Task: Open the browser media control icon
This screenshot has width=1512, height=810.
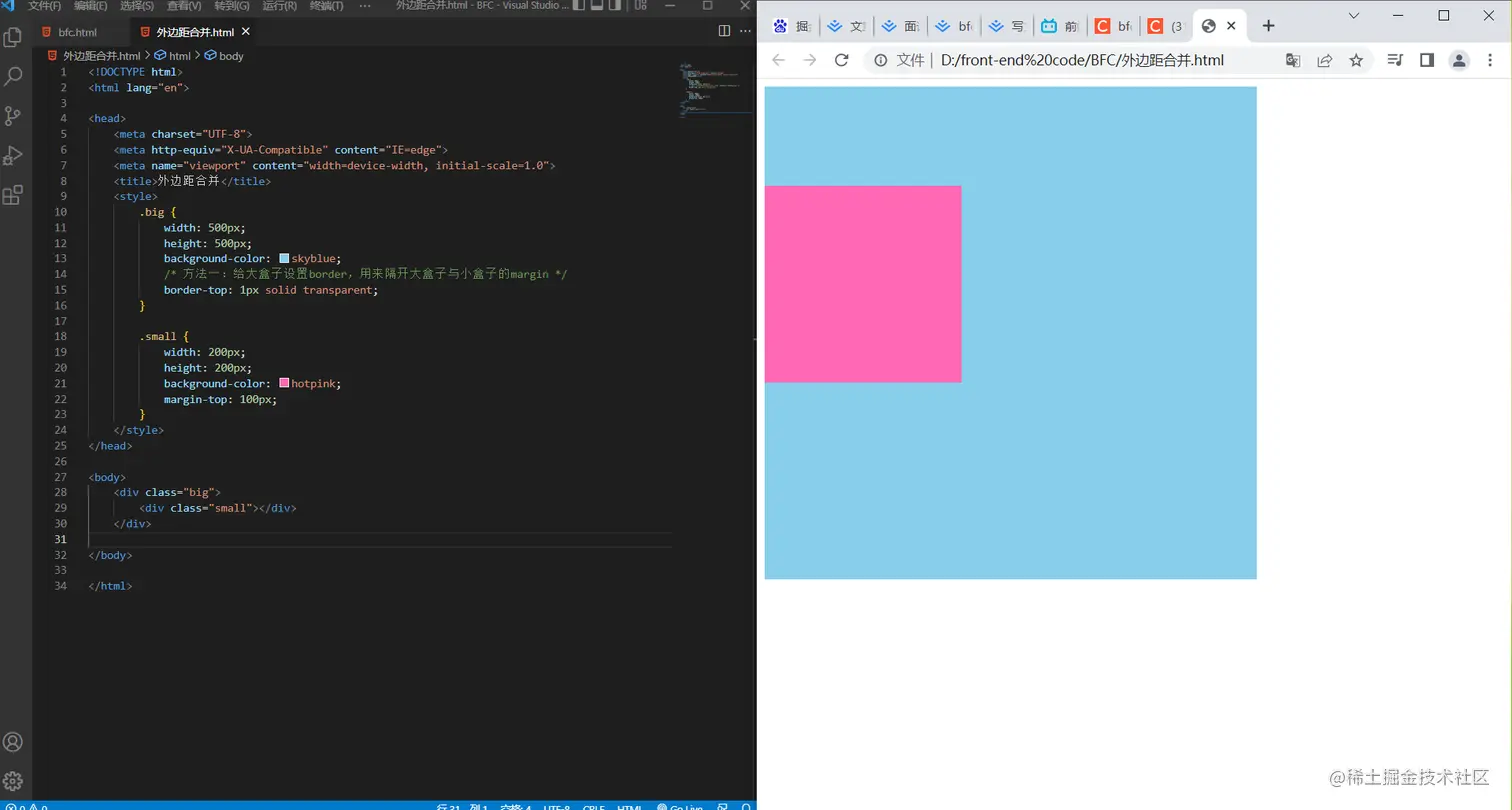Action: point(1395,60)
